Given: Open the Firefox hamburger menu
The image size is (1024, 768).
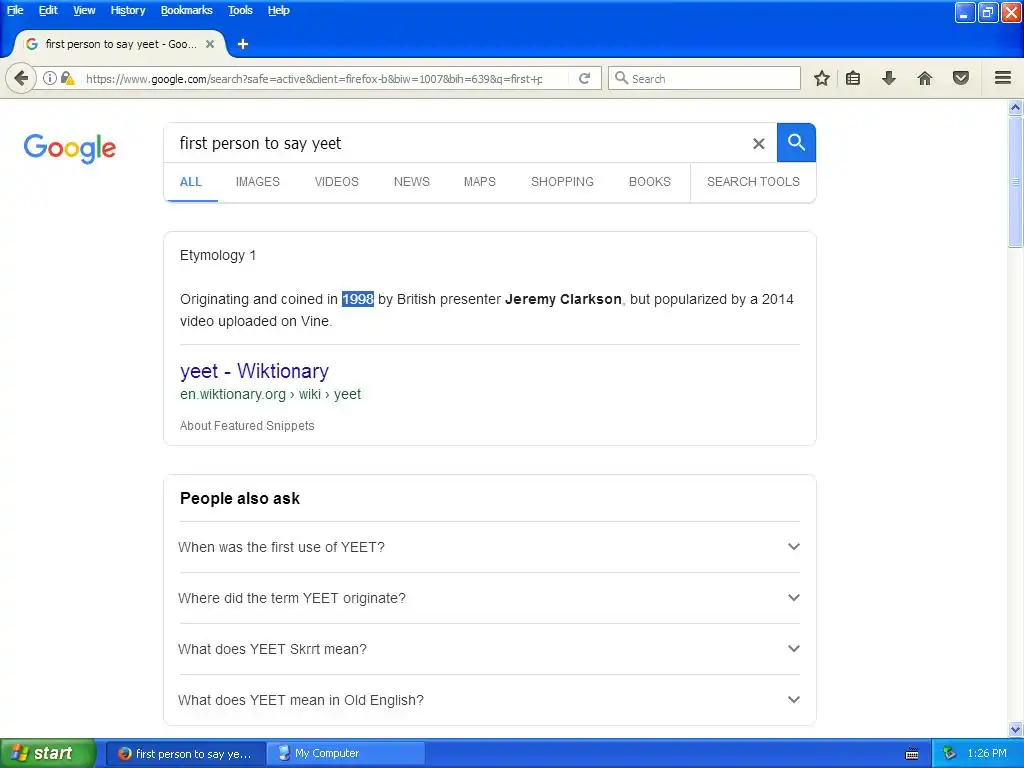Looking at the screenshot, I should [x=1003, y=78].
